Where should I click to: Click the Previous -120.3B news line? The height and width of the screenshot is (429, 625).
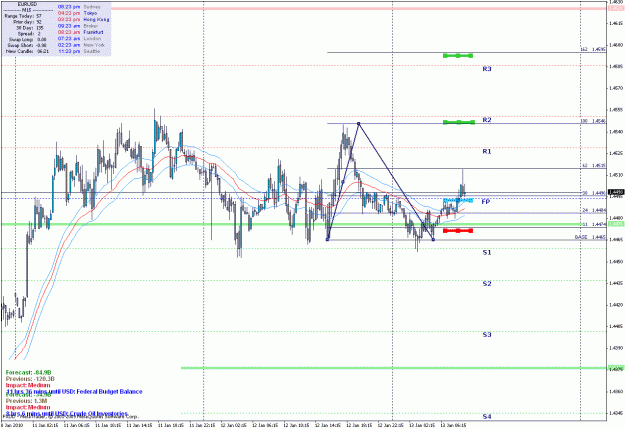(30, 379)
